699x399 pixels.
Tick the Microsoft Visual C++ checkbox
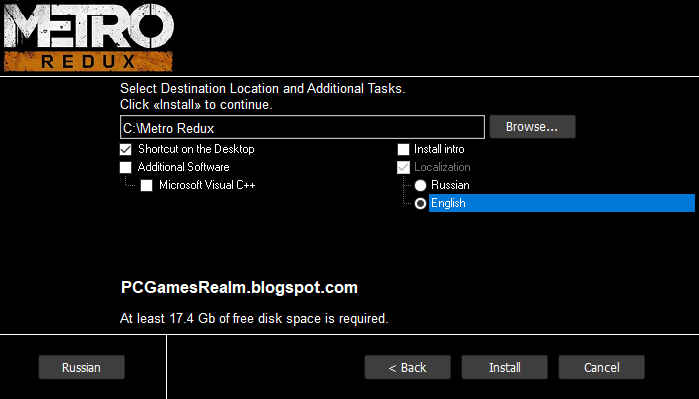pos(147,185)
